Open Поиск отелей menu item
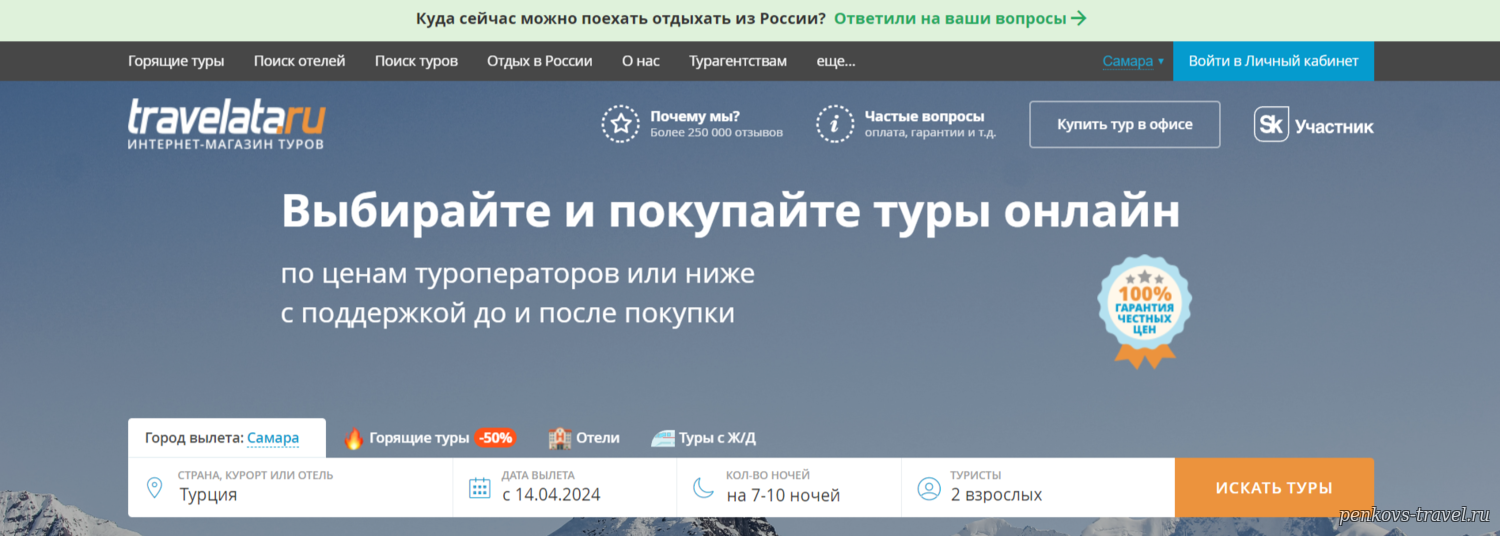Image resolution: width=1500 pixels, height=536 pixels. 300,61
